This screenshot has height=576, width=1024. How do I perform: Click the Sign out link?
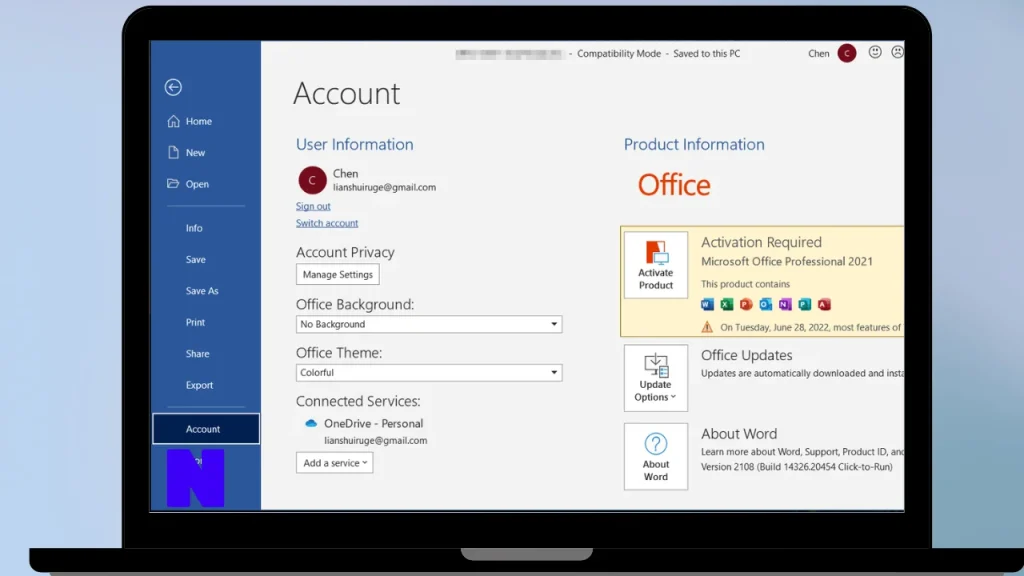(x=313, y=206)
